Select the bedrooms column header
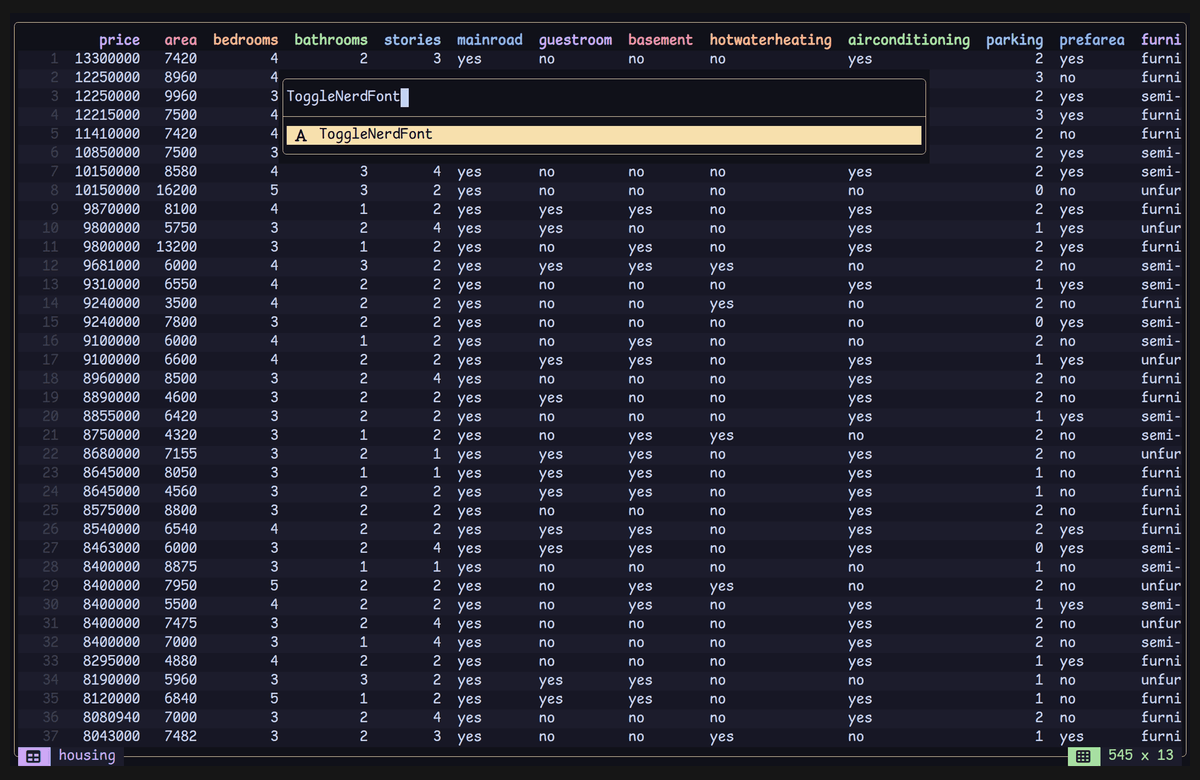This screenshot has height=780, width=1200. (x=246, y=40)
